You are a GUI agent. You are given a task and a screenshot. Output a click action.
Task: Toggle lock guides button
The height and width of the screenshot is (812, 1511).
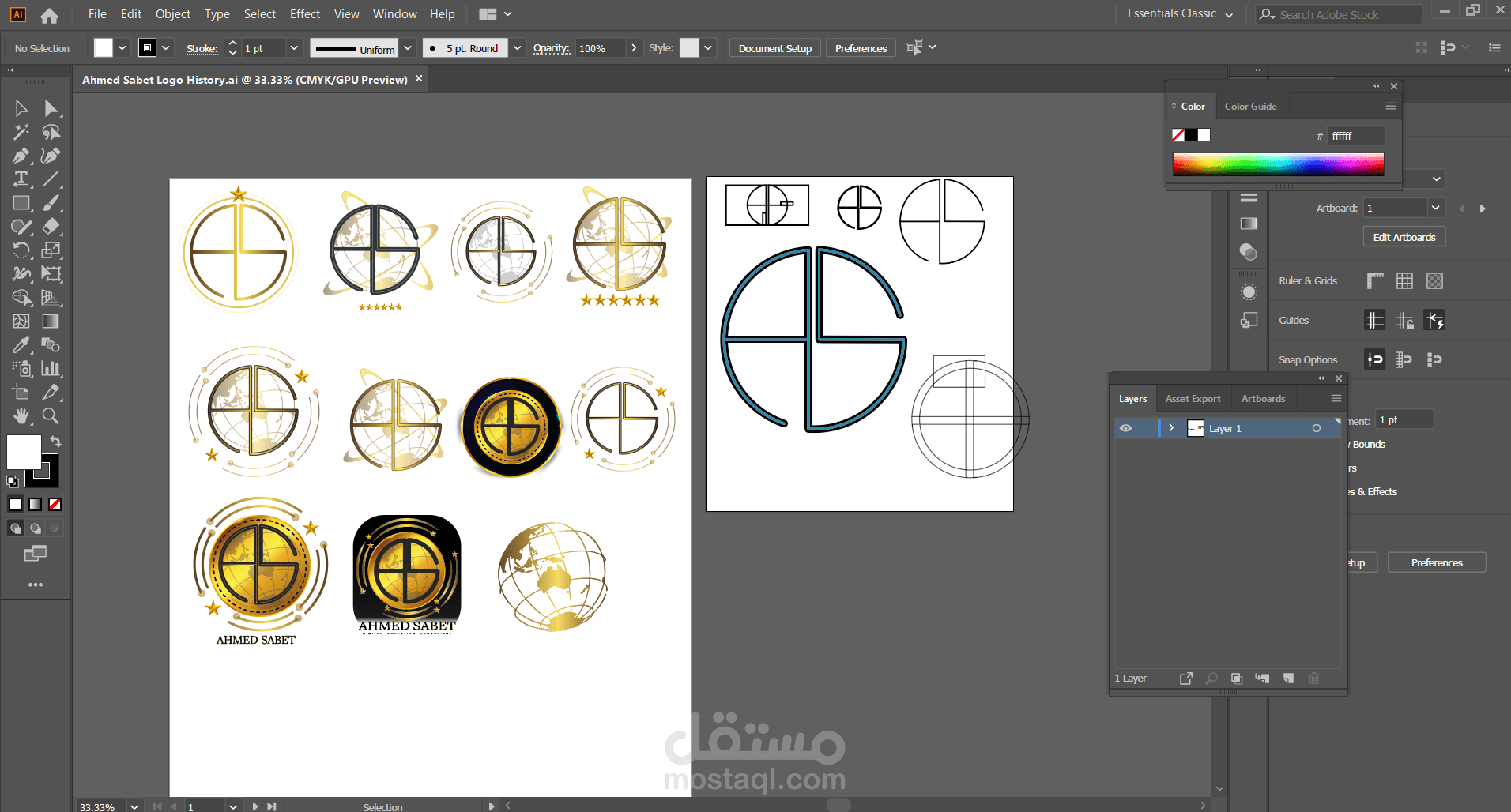[x=1405, y=321]
